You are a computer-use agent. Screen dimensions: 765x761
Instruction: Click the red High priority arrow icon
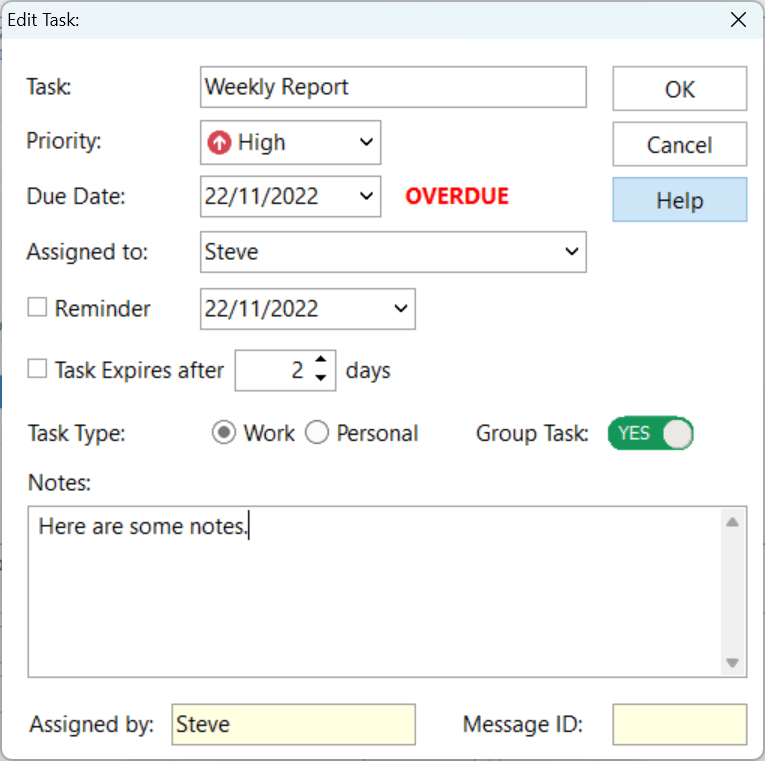tap(219, 142)
